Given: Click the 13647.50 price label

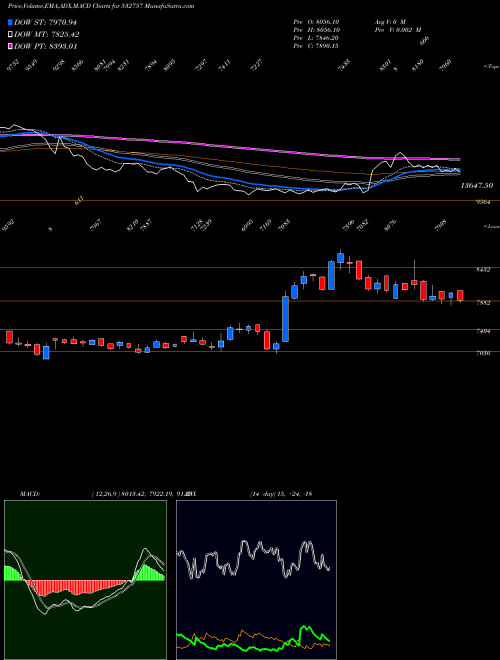Looking at the screenshot, I should click(477, 185).
